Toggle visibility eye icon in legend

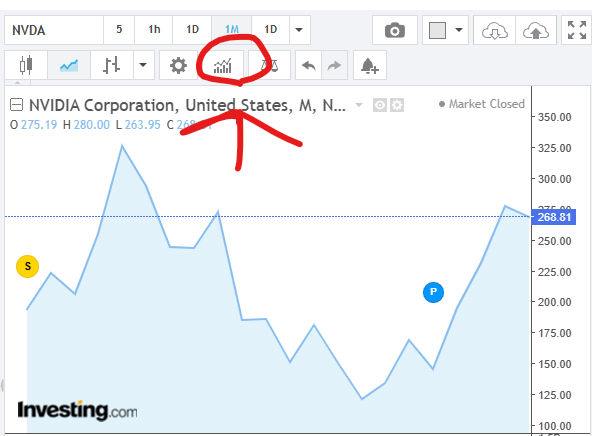(379, 105)
